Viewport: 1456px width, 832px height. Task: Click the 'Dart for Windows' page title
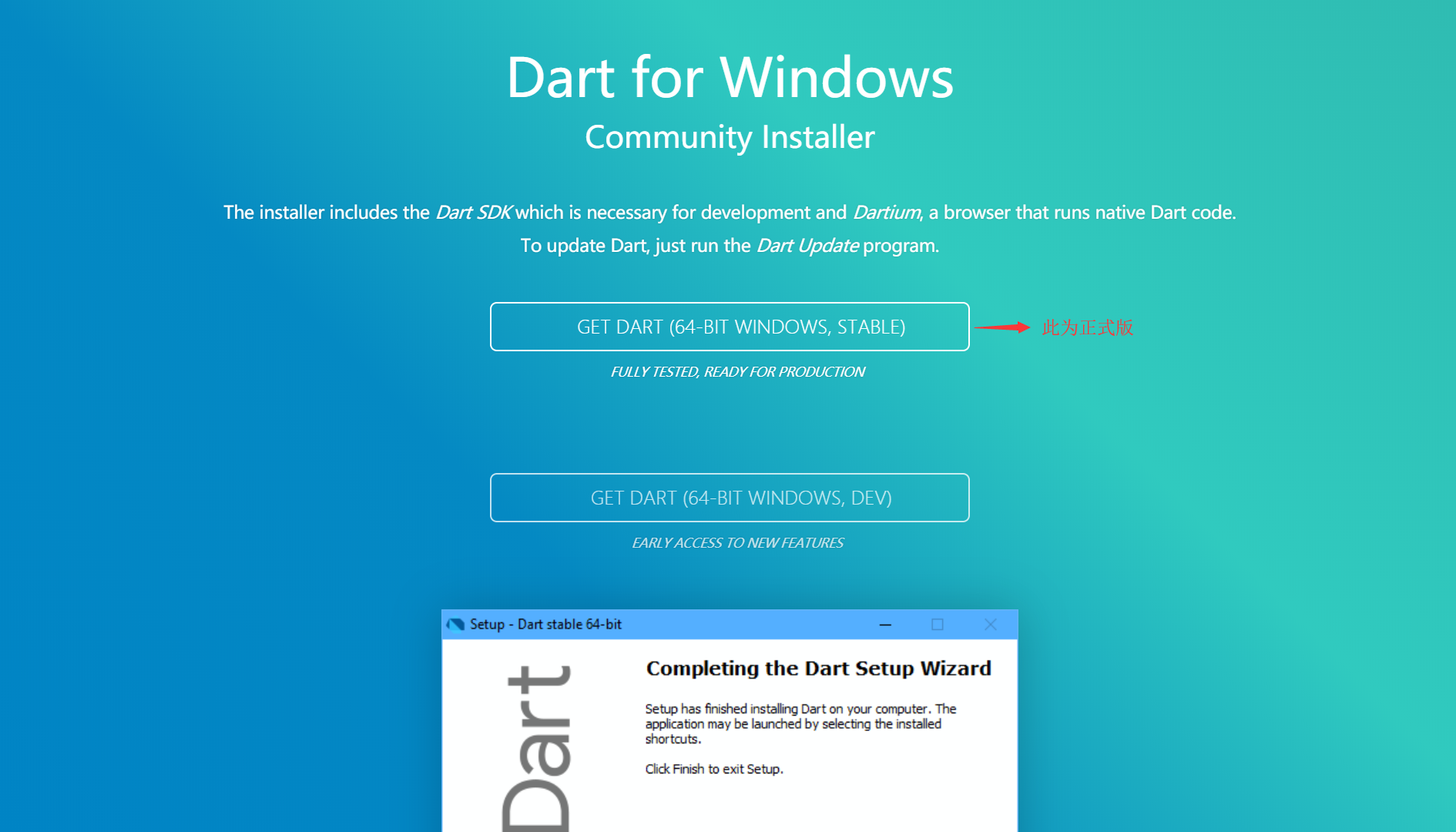point(729,76)
